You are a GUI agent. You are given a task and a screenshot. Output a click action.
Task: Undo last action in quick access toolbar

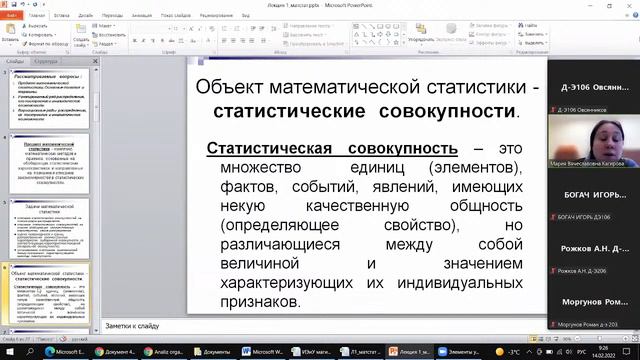tap(23, 4)
